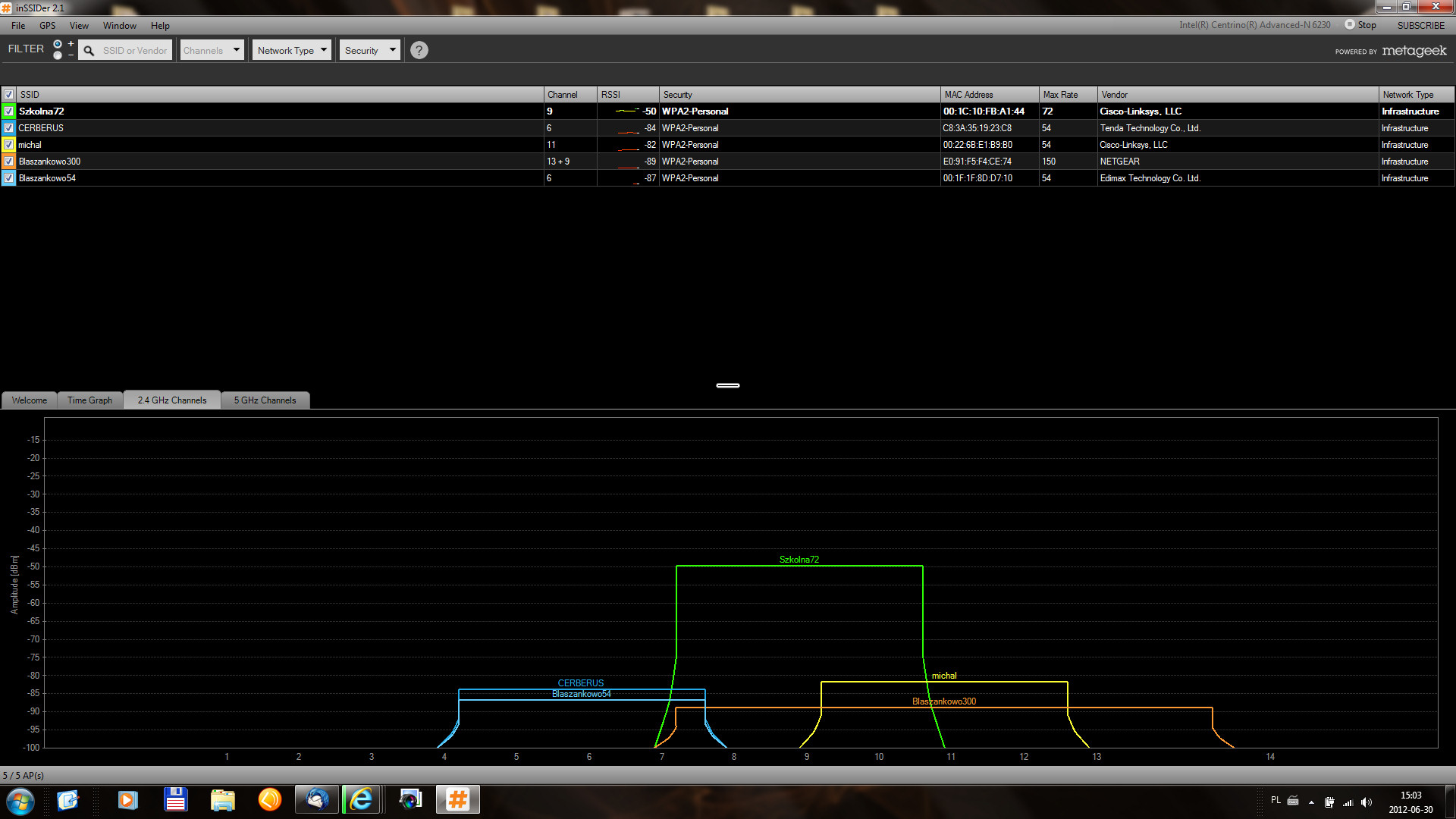Switch to the 5 GHz Channels tab
This screenshot has height=819, width=1456.
pos(265,400)
